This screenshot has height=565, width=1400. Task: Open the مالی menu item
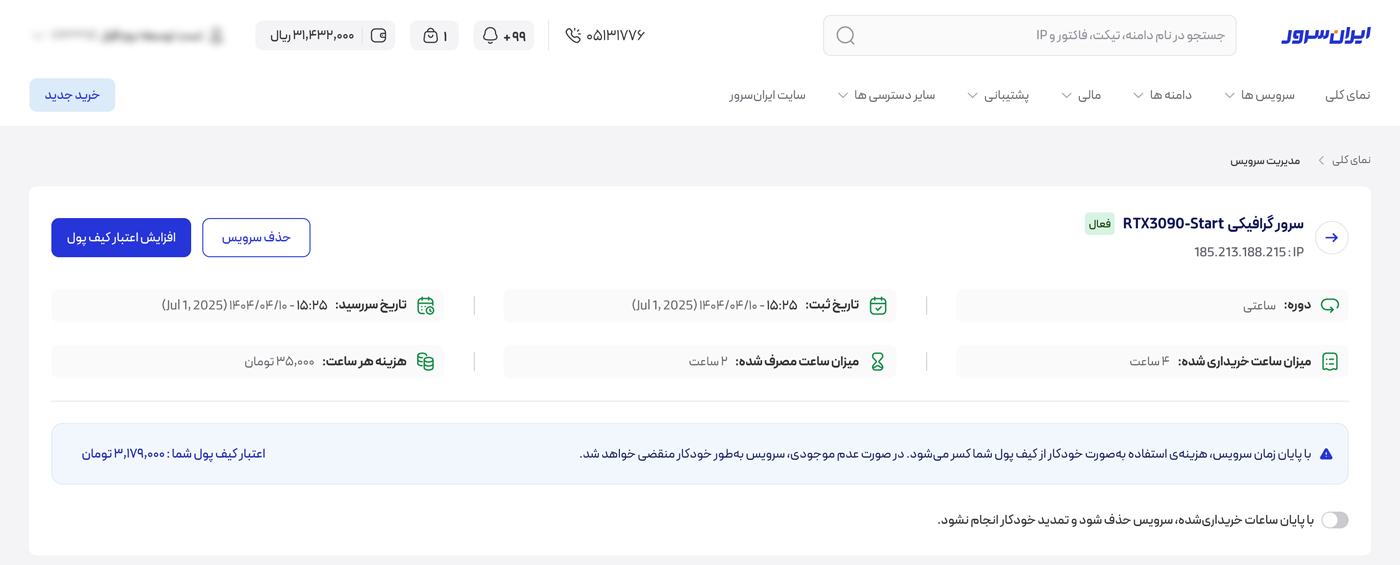click(x=1089, y=95)
